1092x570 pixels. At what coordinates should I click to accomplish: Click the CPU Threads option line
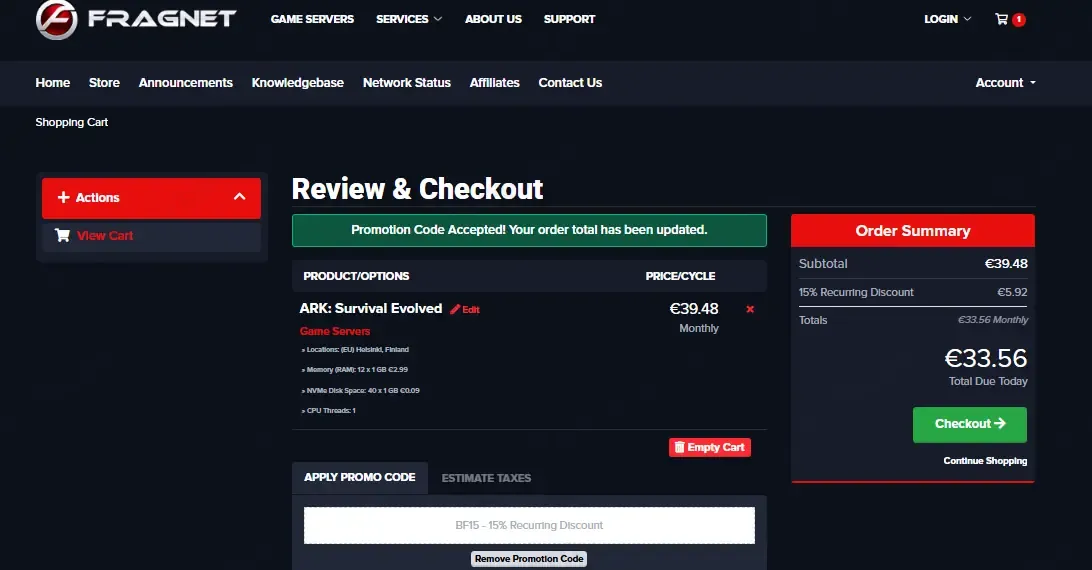(328, 410)
